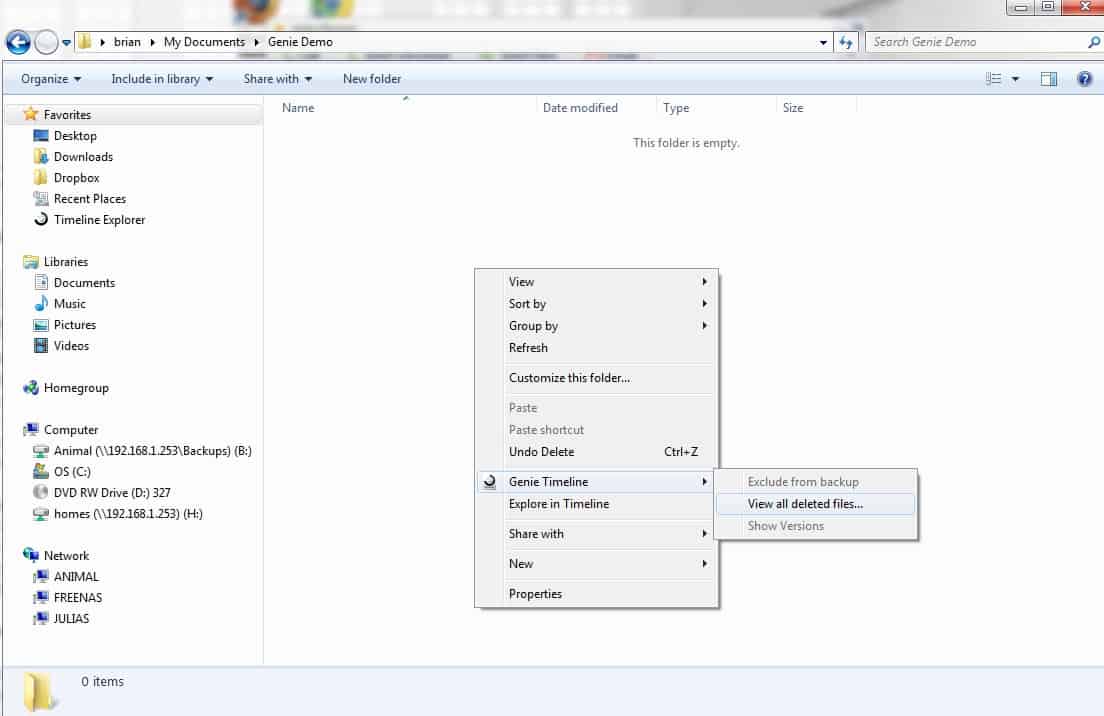Click the large folder icon in details pane
The width and height of the screenshot is (1104, 716).
[40, 691]
